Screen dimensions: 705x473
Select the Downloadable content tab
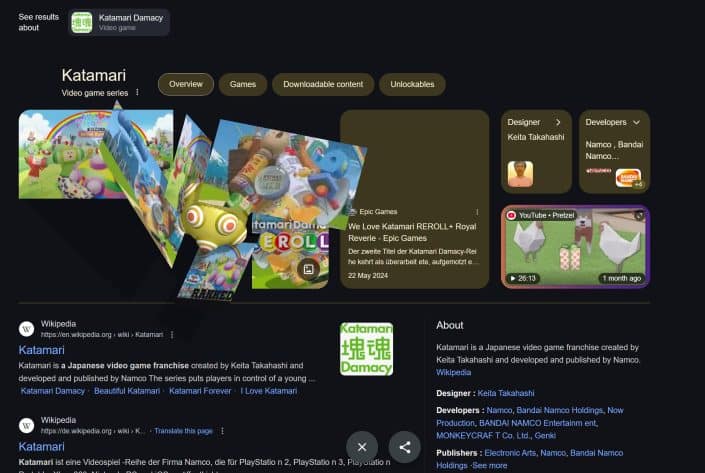pos(323,85)
